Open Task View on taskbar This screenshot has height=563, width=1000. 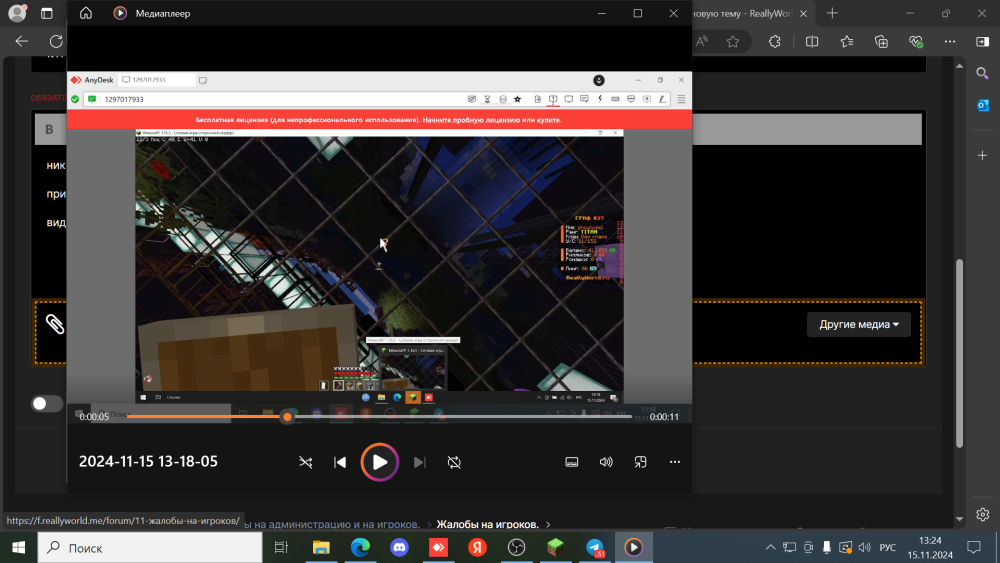tap(281, 548)
